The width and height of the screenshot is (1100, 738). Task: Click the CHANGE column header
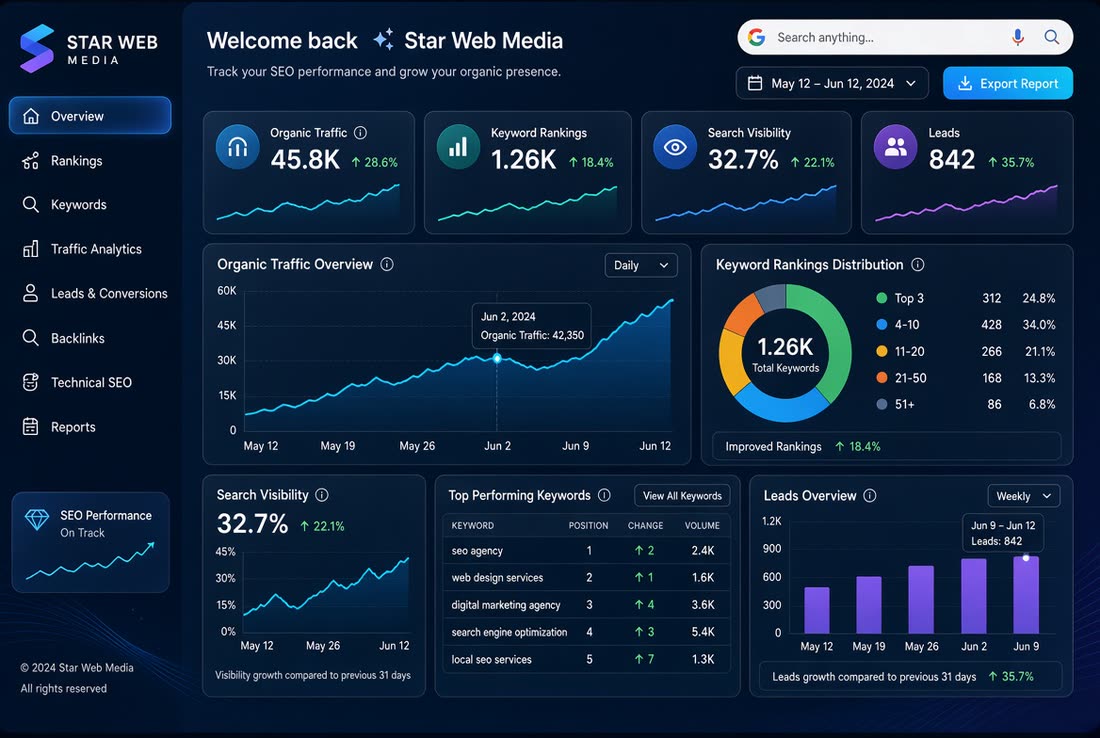click(645, 525)
